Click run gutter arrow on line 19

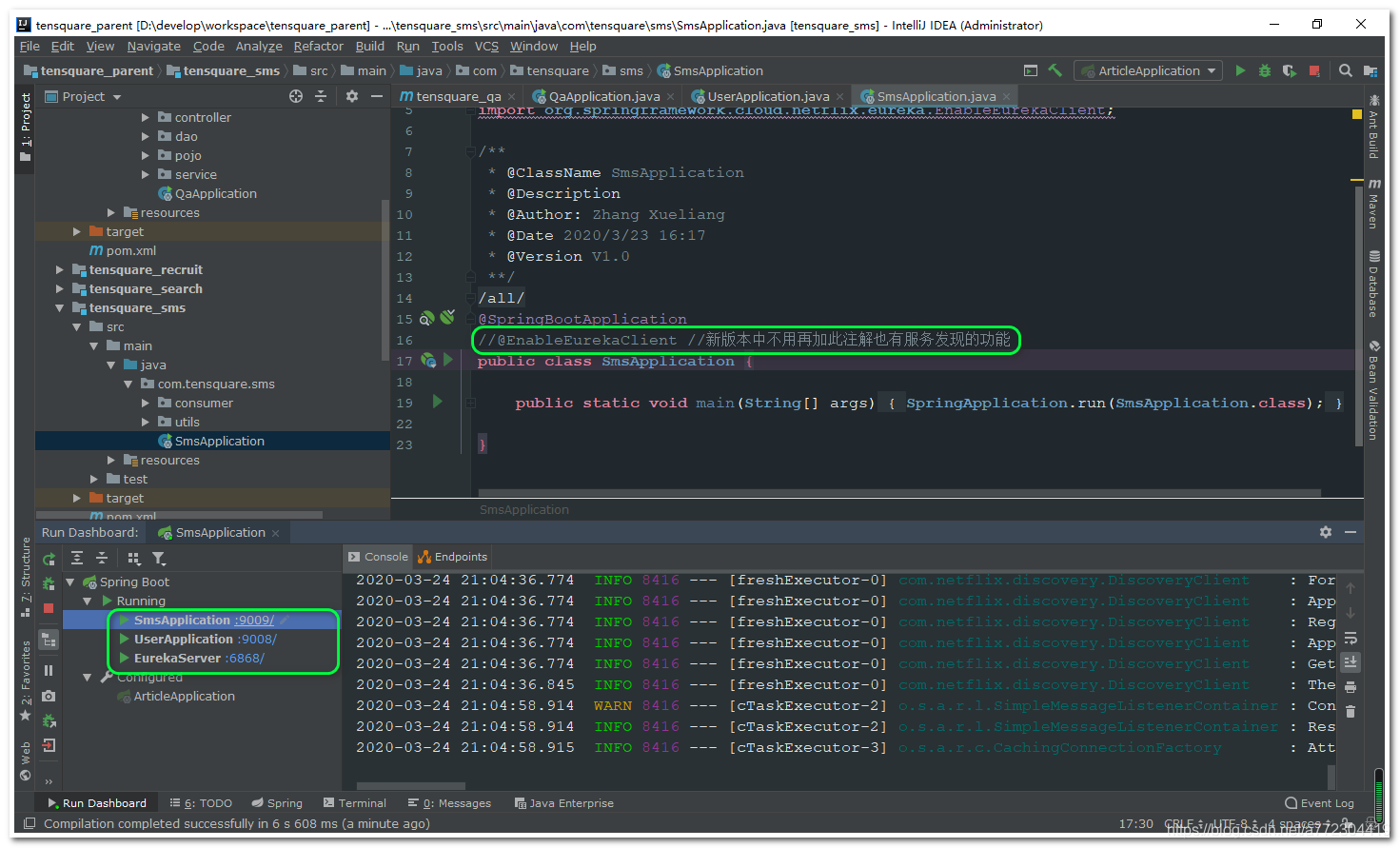click(438, 402)
